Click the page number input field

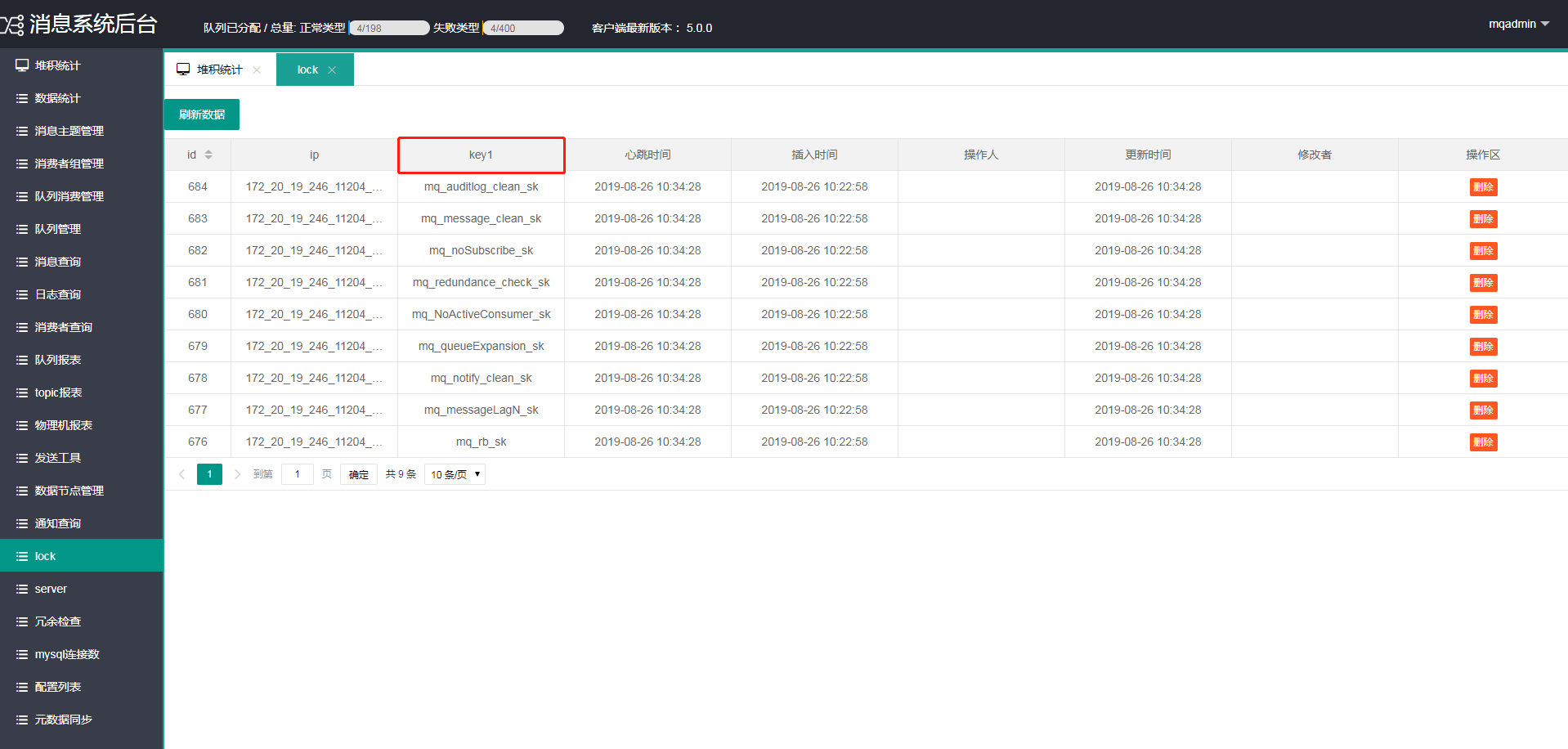pyautogui.click(x=298, y=474)
